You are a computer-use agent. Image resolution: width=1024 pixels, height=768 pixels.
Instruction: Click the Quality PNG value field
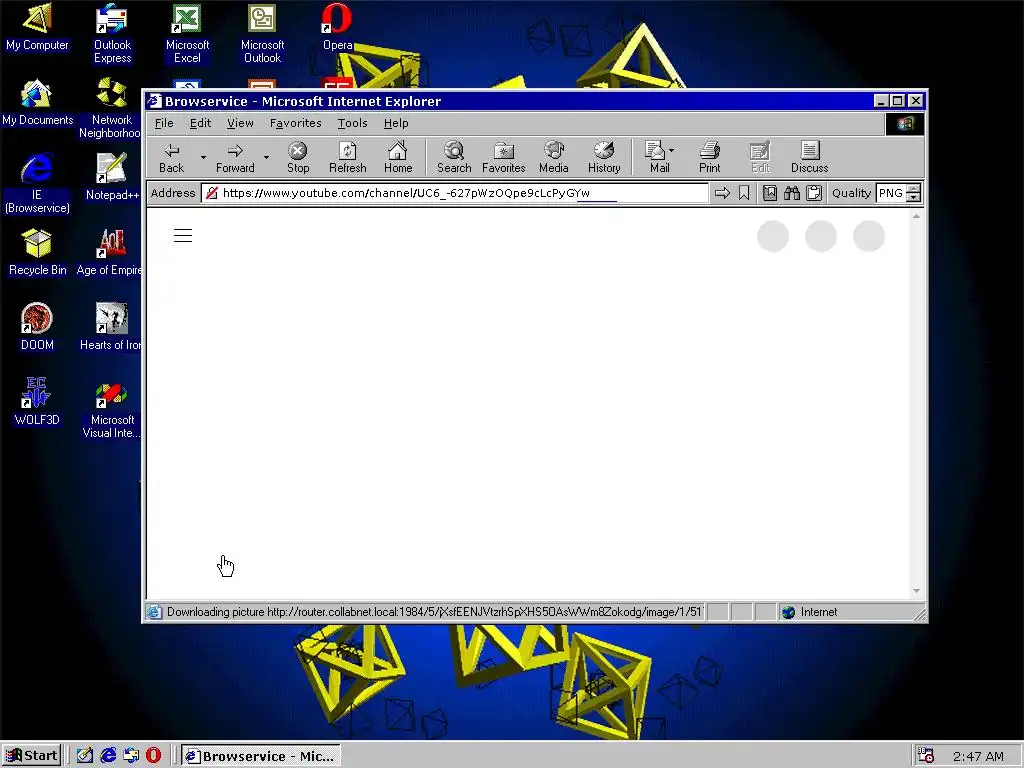tap(891, 193)
